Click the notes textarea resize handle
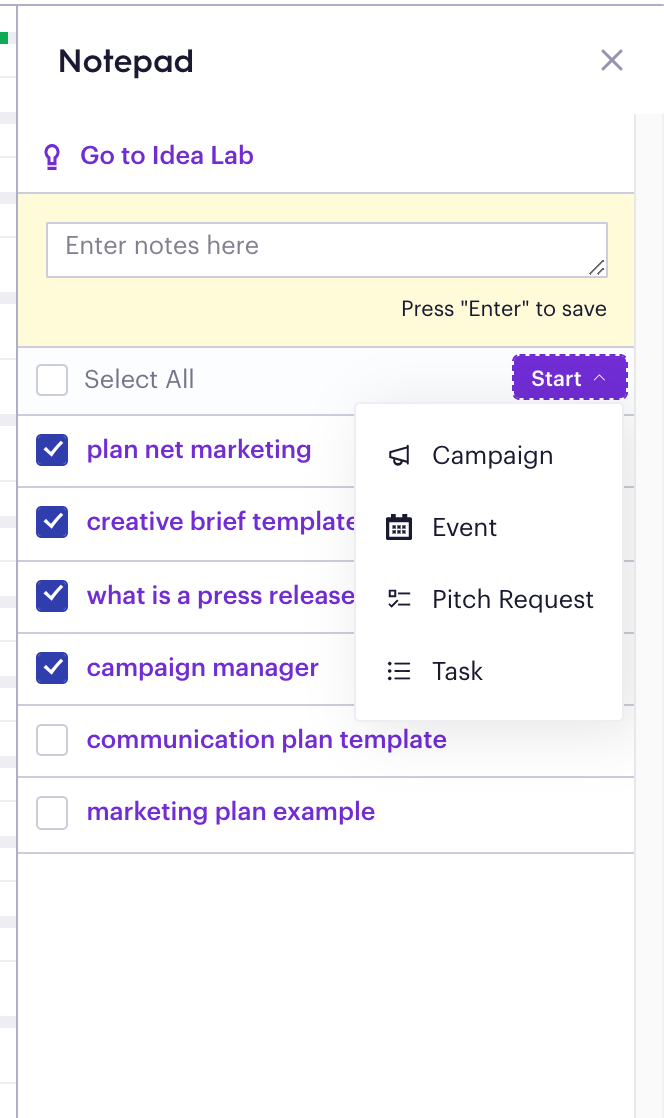The height and width of the screenshot is (1118, 664). [597, 267]
